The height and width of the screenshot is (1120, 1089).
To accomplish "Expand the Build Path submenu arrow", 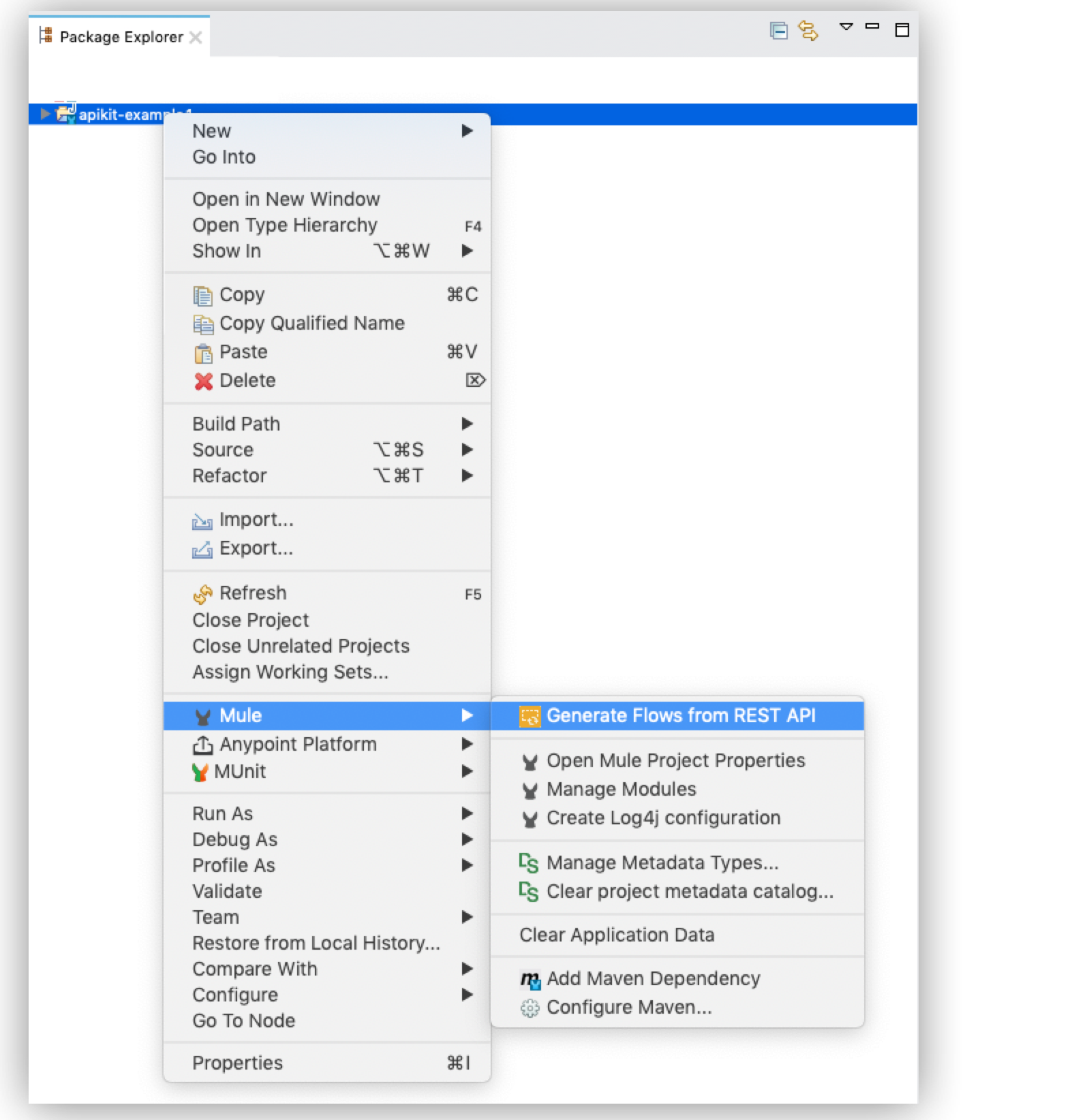I will 467,424.
